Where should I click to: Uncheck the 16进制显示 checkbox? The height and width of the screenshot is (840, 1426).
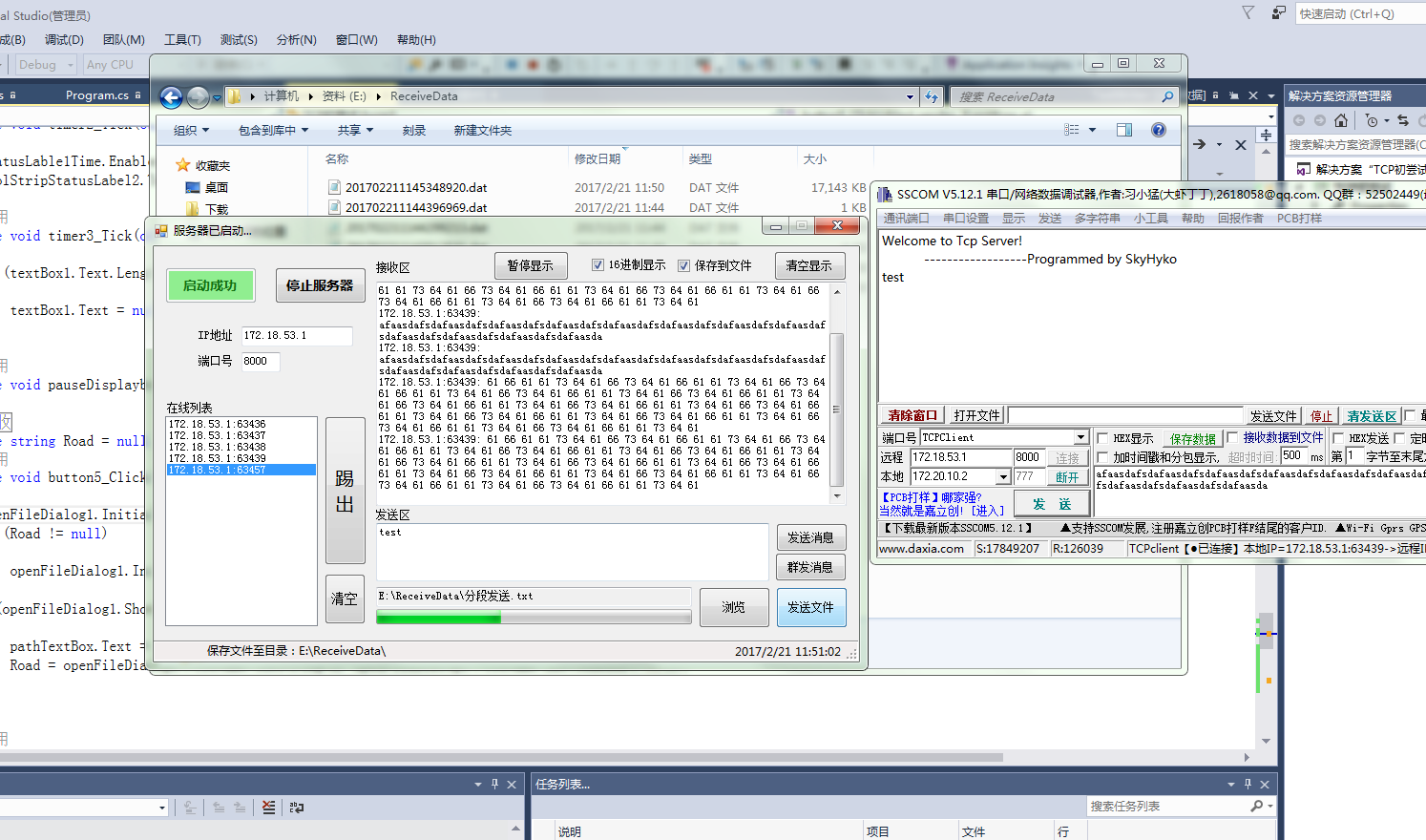click(x=598, y=265)
